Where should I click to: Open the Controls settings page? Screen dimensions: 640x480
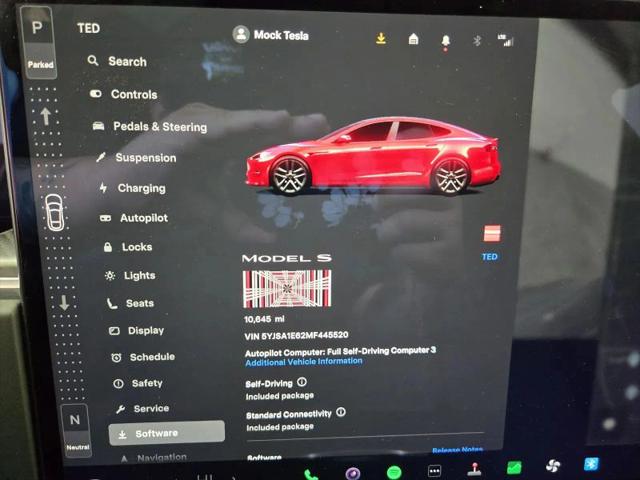pyautogui.click(x=124, y=94)
